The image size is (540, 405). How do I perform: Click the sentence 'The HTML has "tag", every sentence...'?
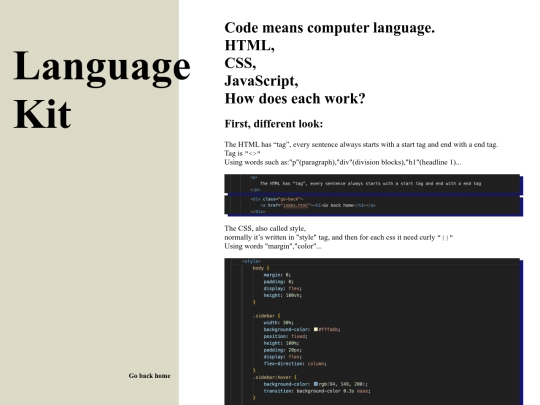point(361,144)
